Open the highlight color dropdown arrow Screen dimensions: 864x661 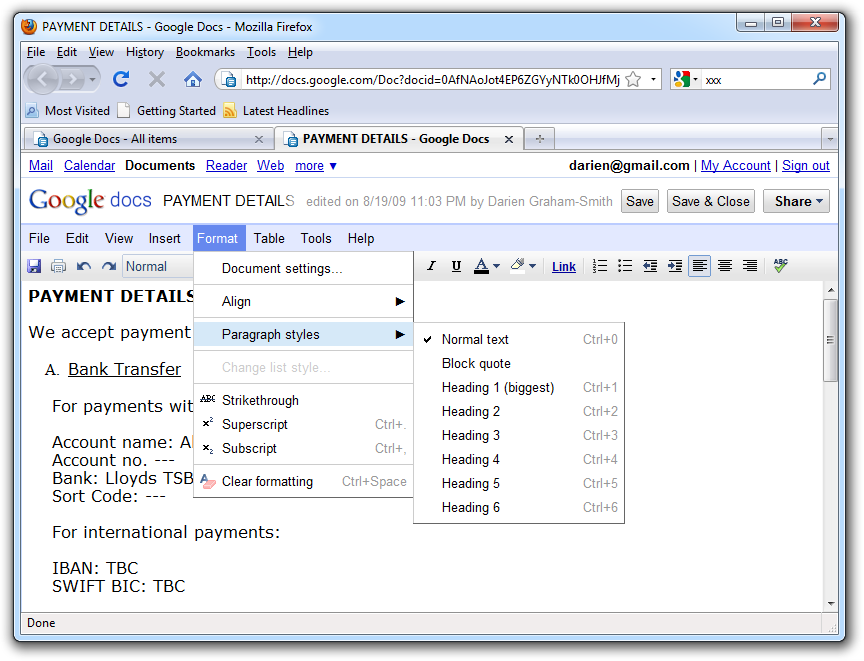[532, 266]
